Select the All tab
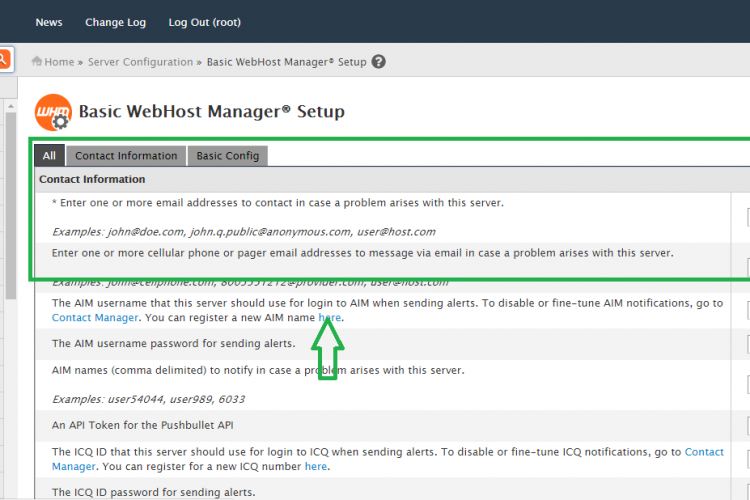 point(49,156)
